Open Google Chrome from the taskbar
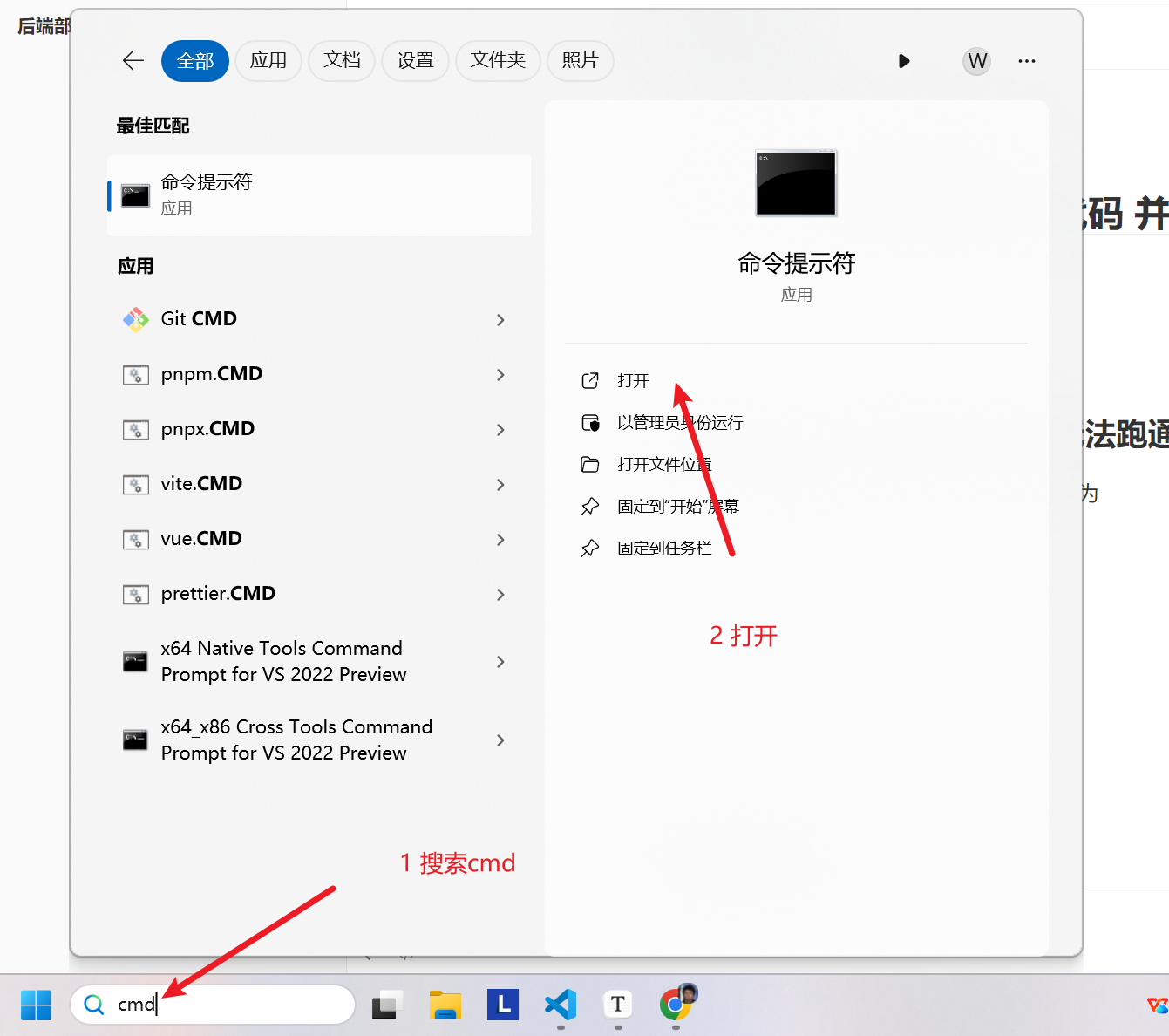Viewport: 1169px width, 1036px height. (x=677, y=1003)
